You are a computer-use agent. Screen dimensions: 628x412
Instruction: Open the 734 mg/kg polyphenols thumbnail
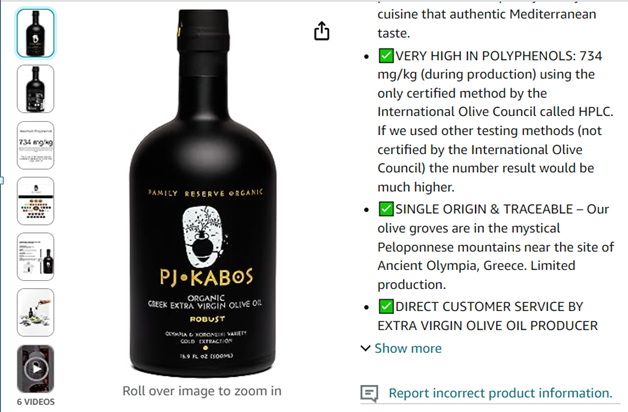pyautogui.click(x=35, y=145)
